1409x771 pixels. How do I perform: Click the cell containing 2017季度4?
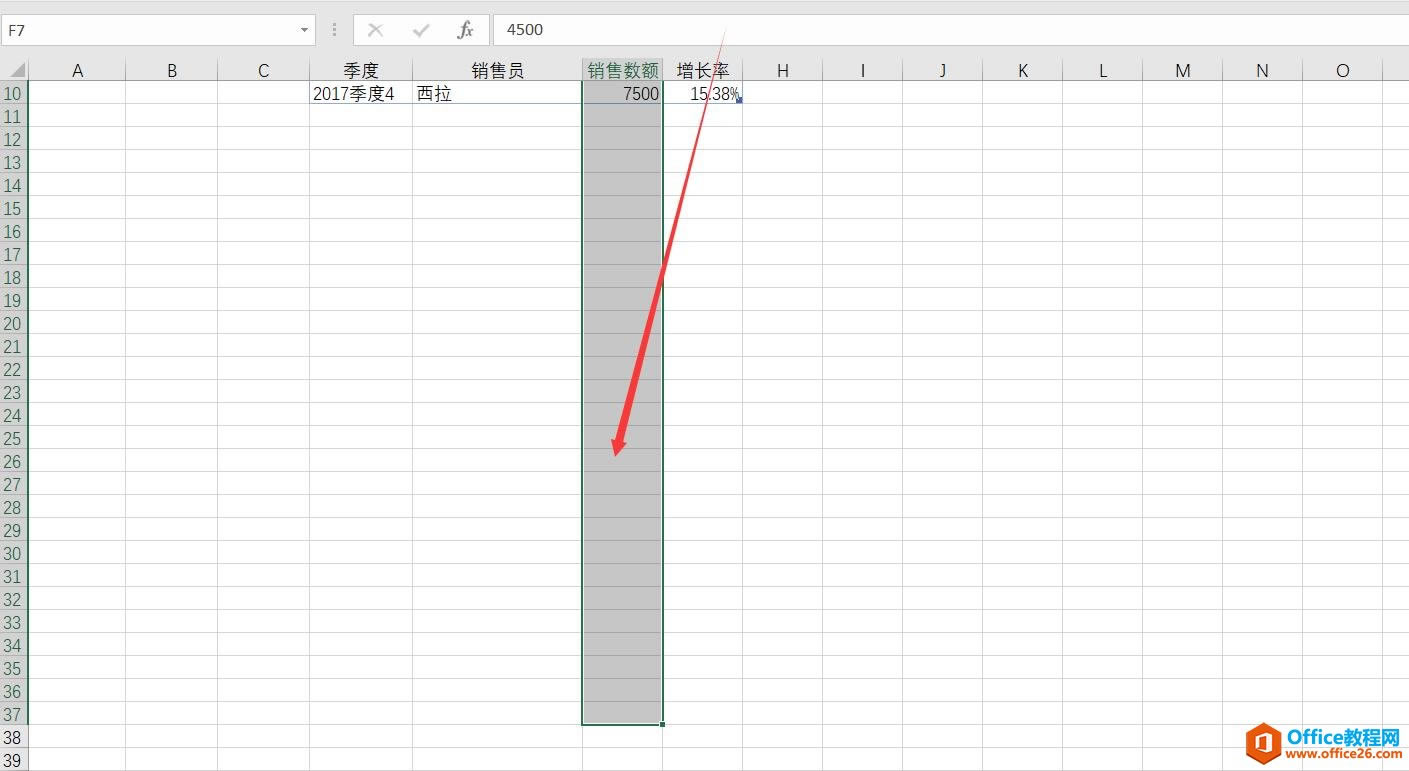pos(360,93)
